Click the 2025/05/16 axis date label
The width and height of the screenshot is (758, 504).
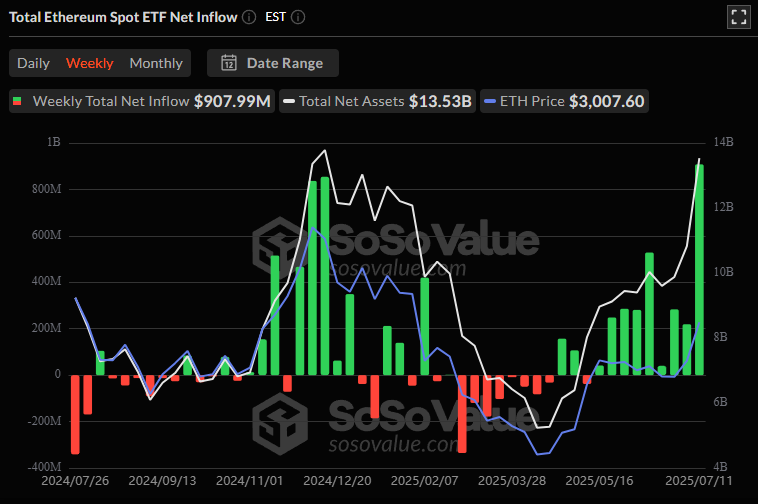click(599, 481)
